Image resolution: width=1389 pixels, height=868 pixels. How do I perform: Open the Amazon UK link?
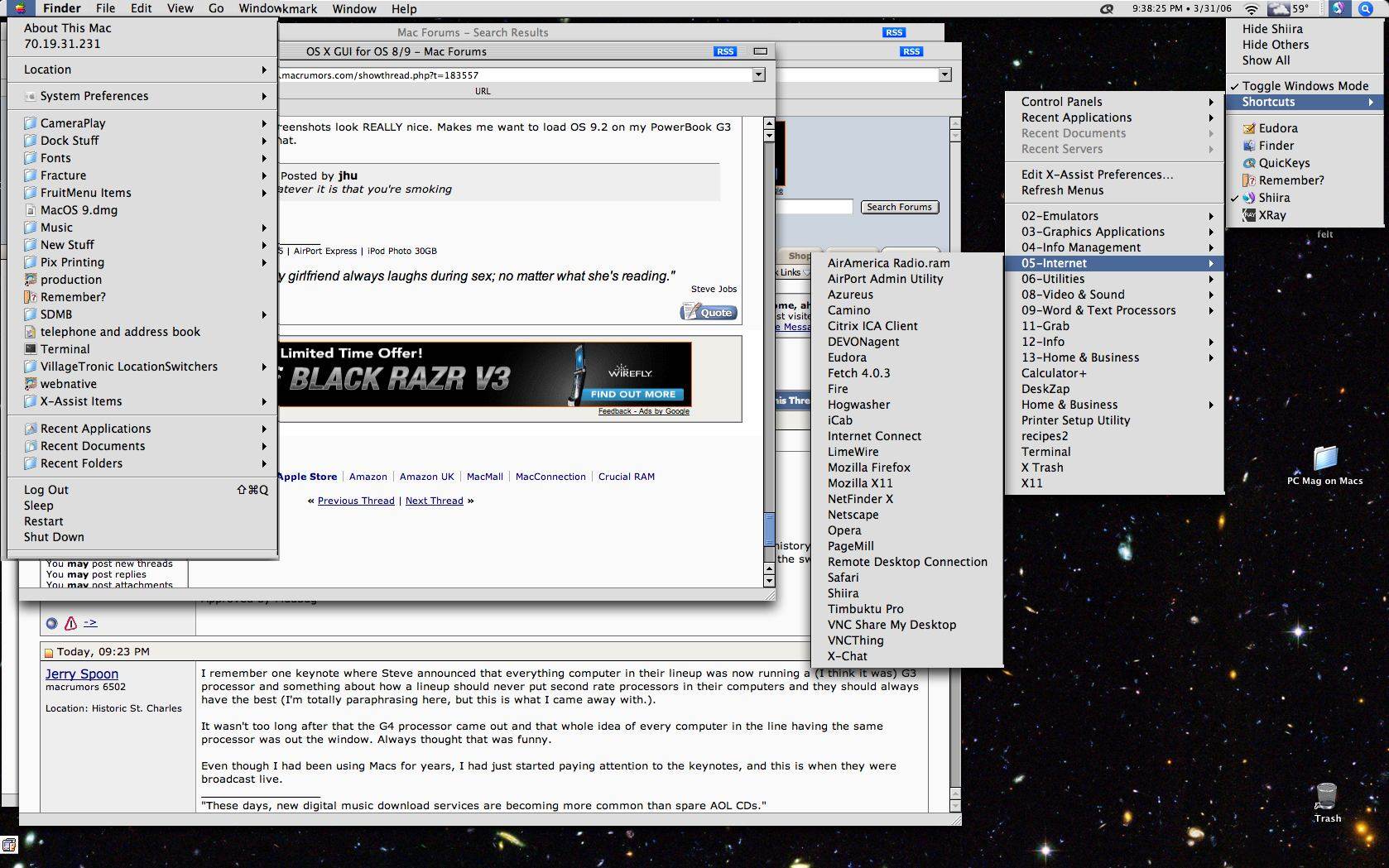point(427,477)
